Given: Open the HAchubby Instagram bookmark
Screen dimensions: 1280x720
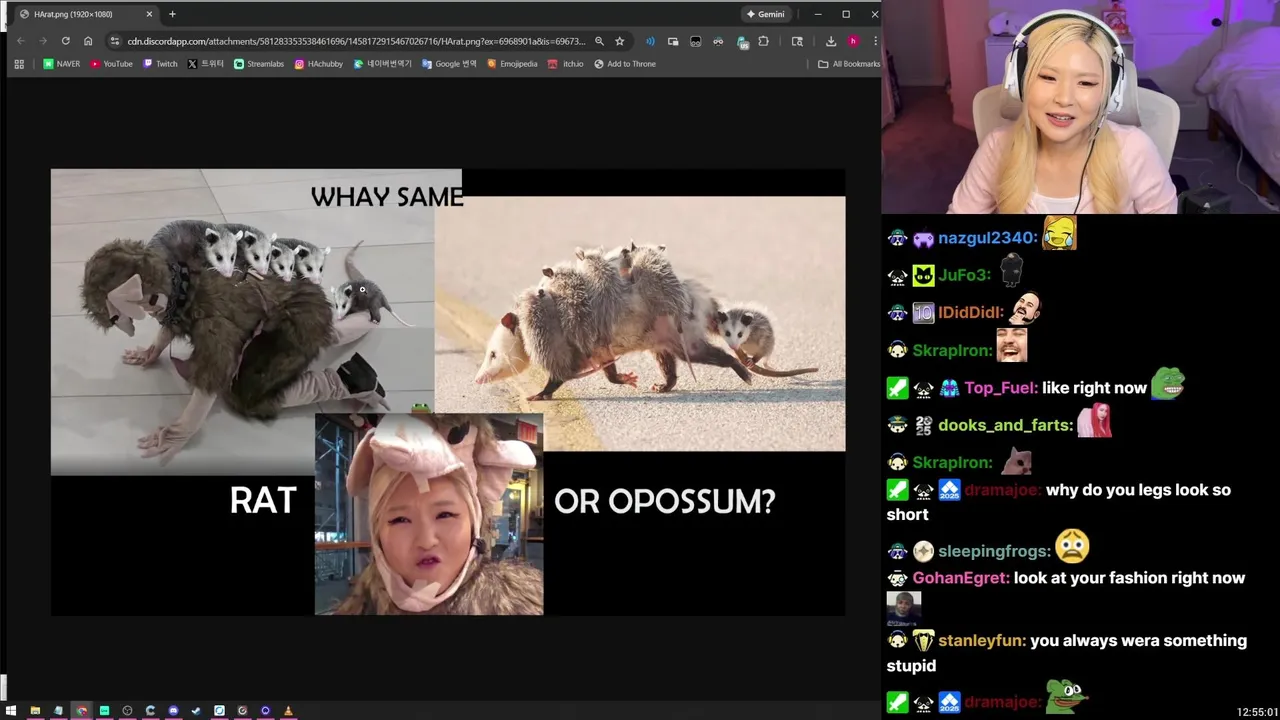Looking at the screenshot, I should tap(318, 64).
